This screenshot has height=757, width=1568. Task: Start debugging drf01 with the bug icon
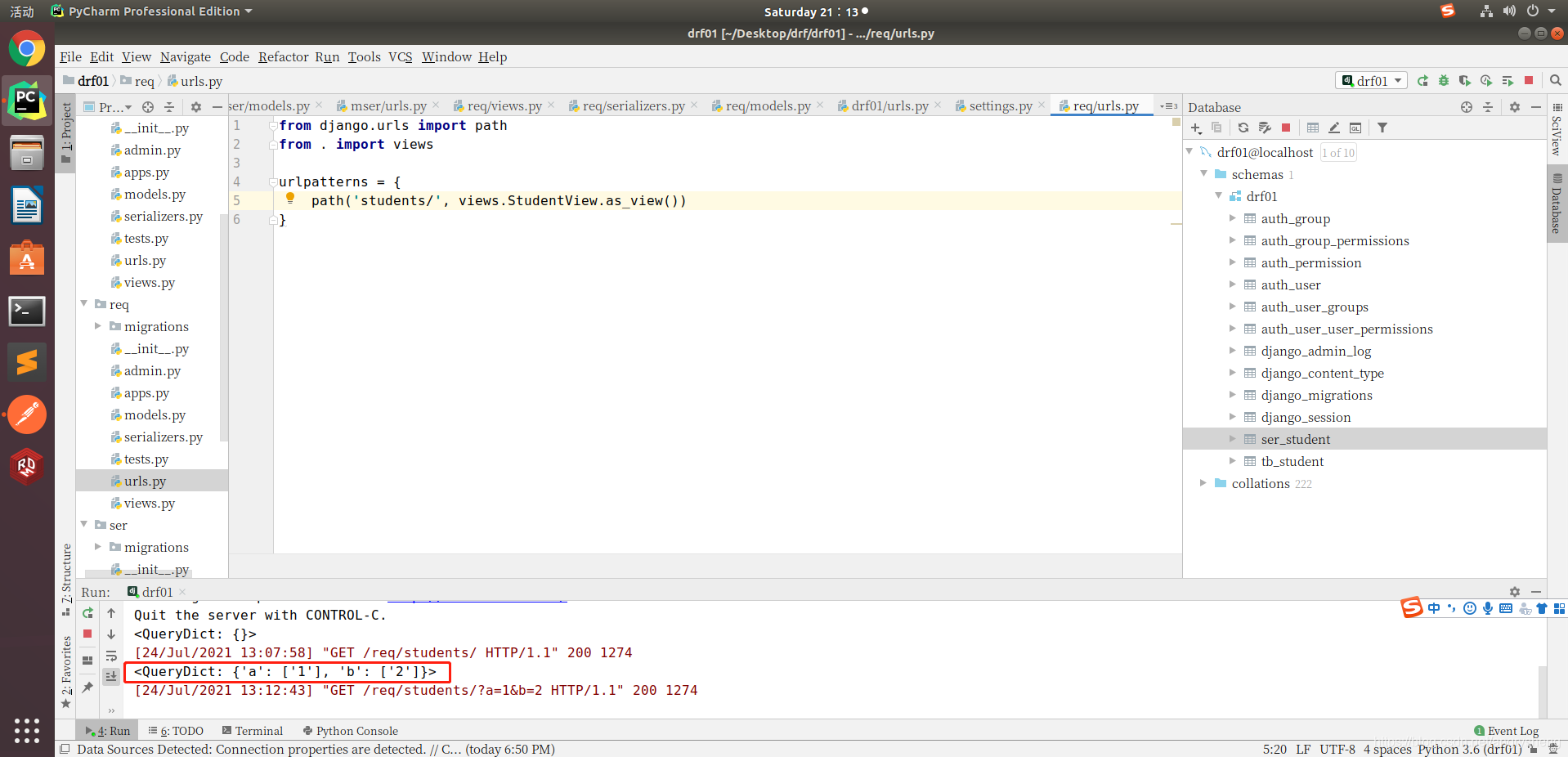(x=1444, y=81)
